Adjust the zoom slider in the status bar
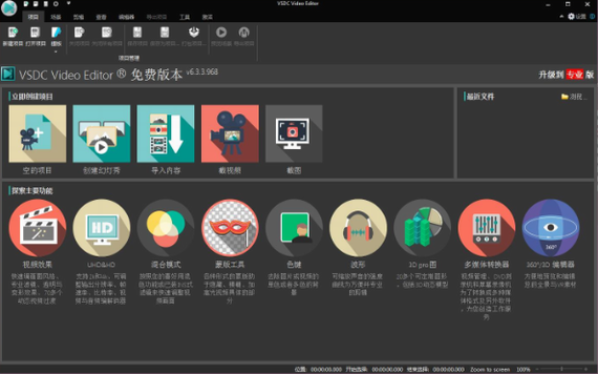This screenshot has height=375, width=599. pyautogui.click(x=562, y=369)
